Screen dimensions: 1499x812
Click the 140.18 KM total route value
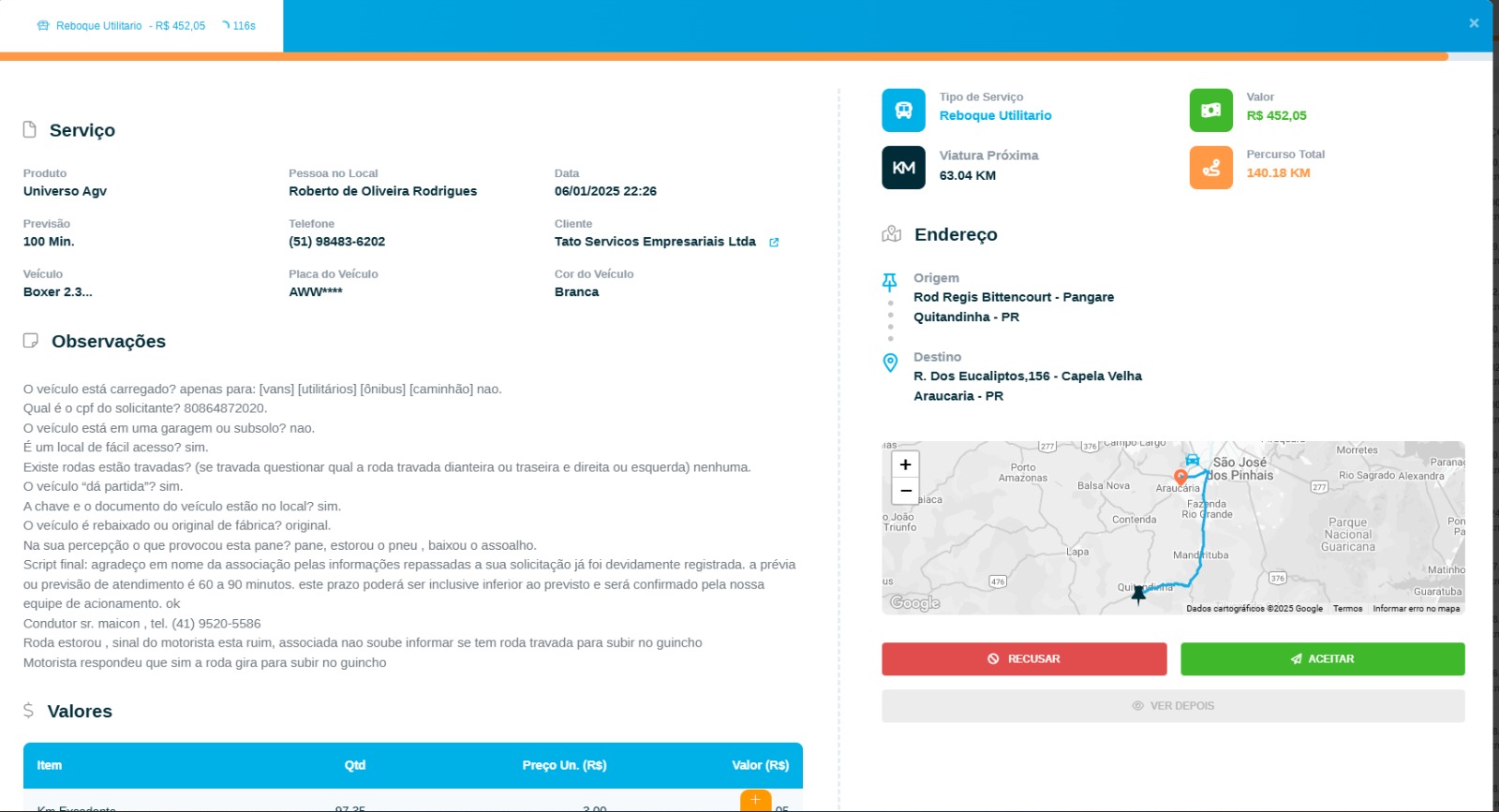pos(1278,173)
